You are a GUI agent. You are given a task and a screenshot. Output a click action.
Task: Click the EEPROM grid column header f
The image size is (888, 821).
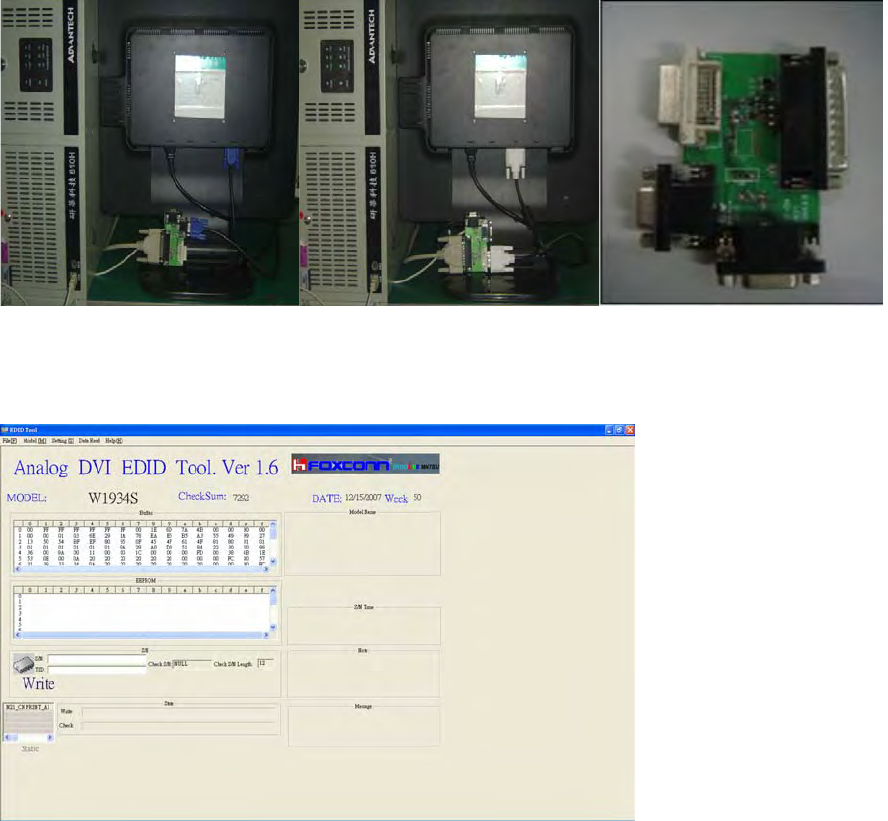tap(262, 590)
